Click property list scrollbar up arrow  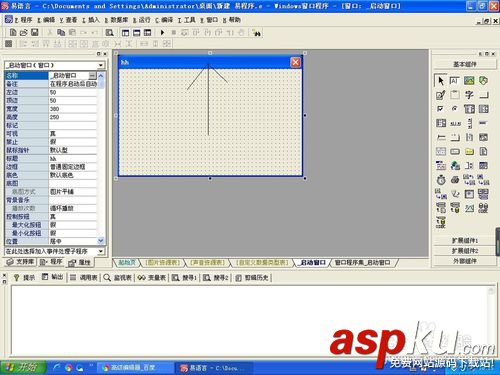(101, 76)
